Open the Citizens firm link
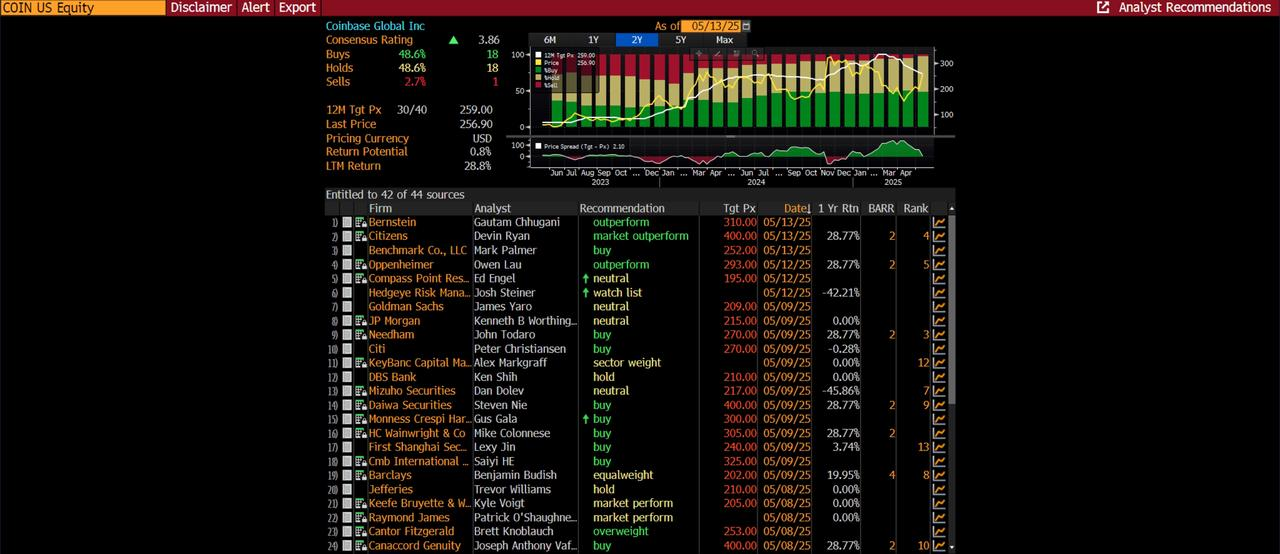This screenshot has height=554, width=1280. point(388,236)
